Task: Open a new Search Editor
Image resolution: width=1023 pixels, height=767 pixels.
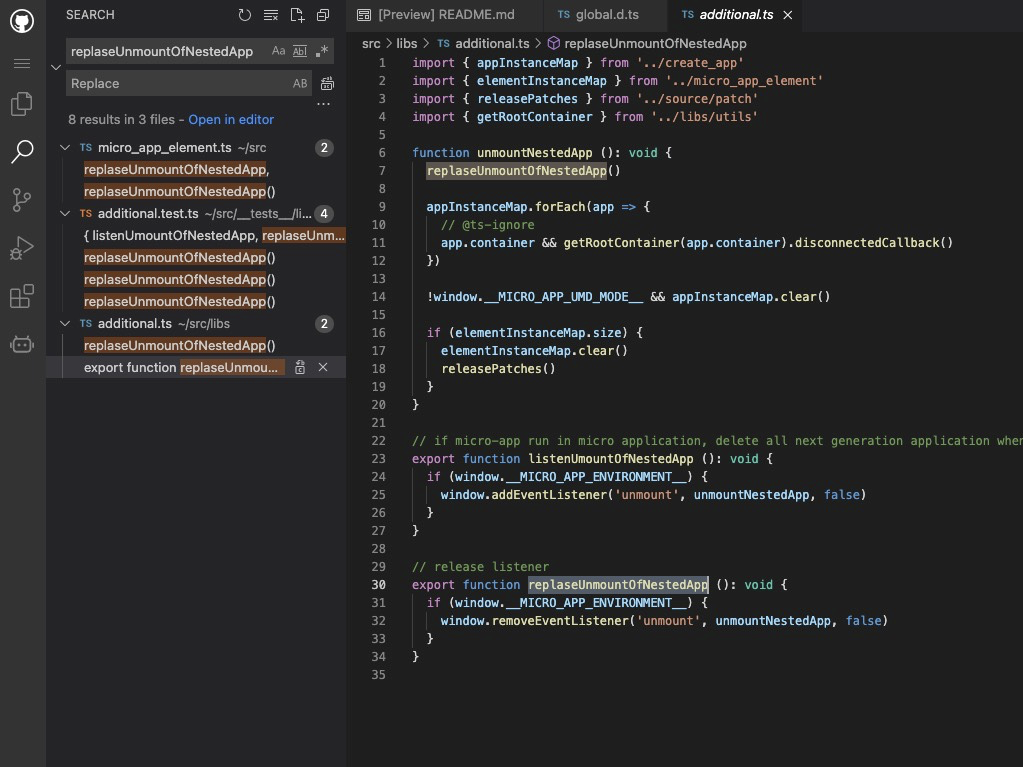Action: (x=296, y=14)
